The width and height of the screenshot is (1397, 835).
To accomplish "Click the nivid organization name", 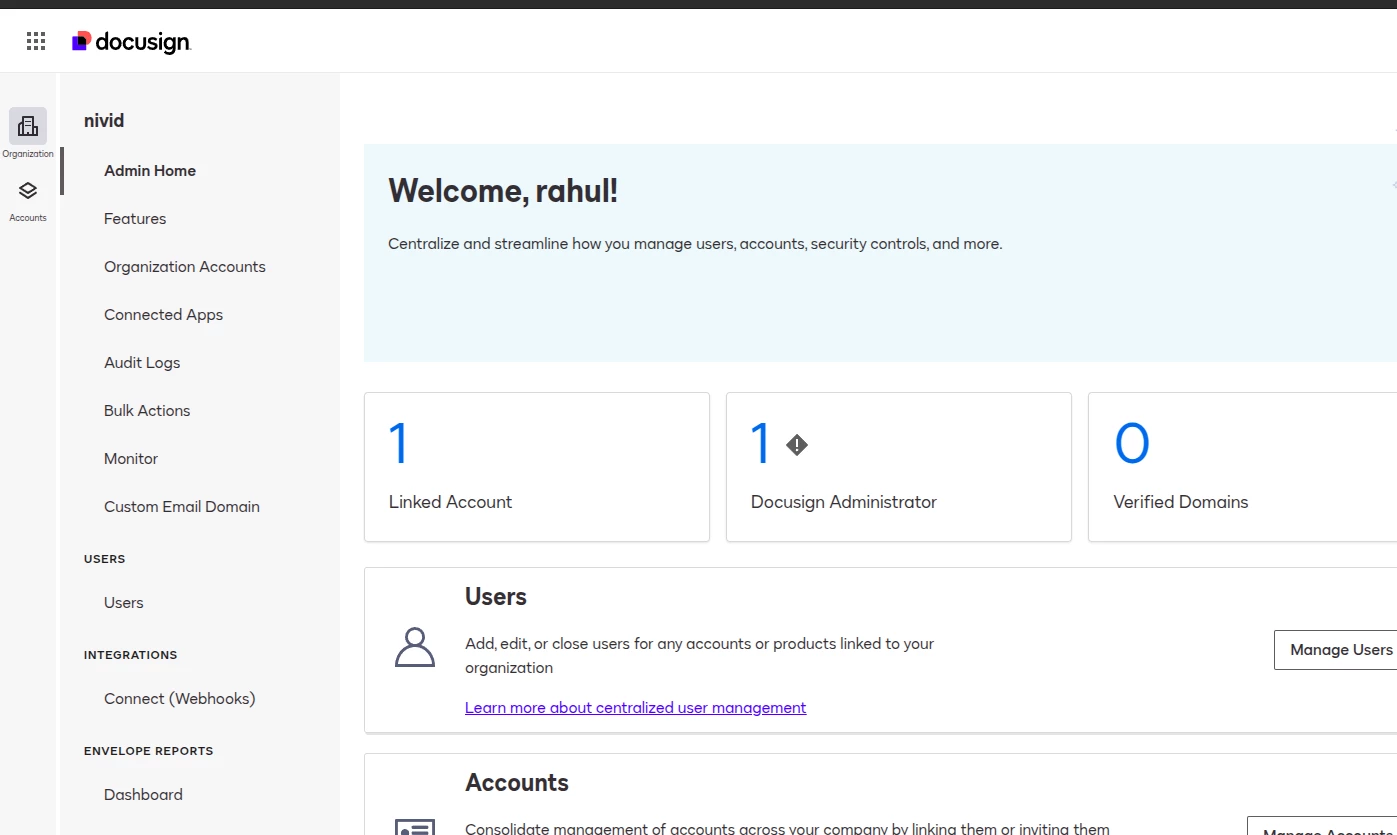I will pyautogui.click(x=104, y=121).
